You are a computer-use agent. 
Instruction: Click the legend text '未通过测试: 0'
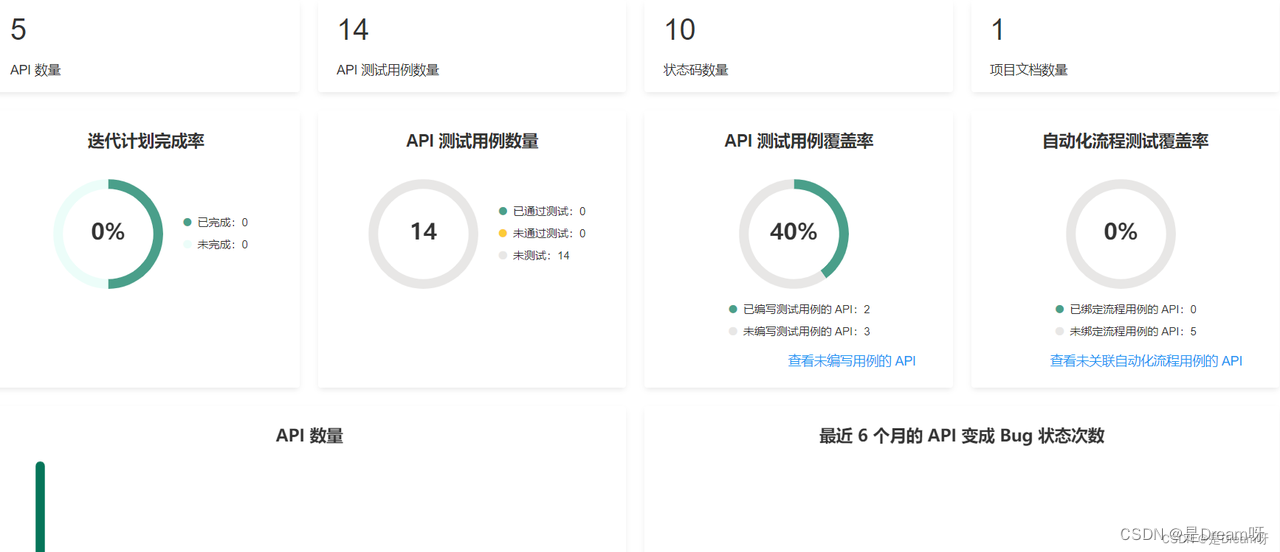(550, 233)
